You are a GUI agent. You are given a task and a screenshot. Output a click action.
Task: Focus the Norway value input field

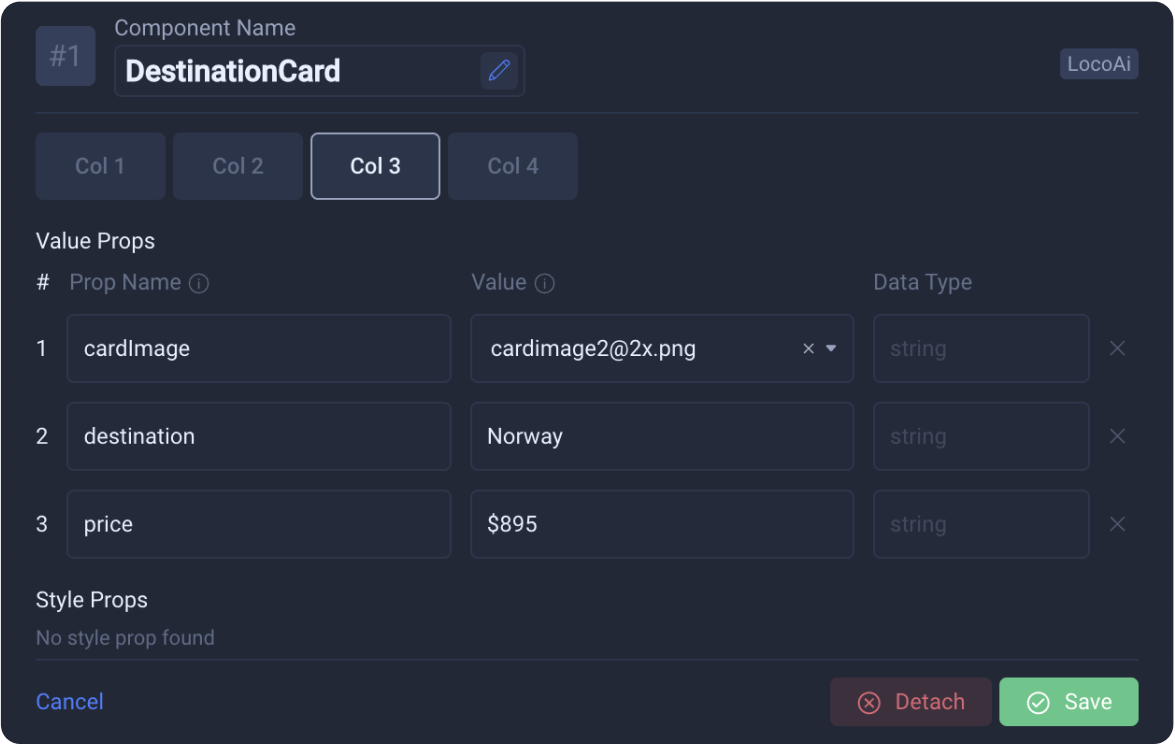(662, 436)
